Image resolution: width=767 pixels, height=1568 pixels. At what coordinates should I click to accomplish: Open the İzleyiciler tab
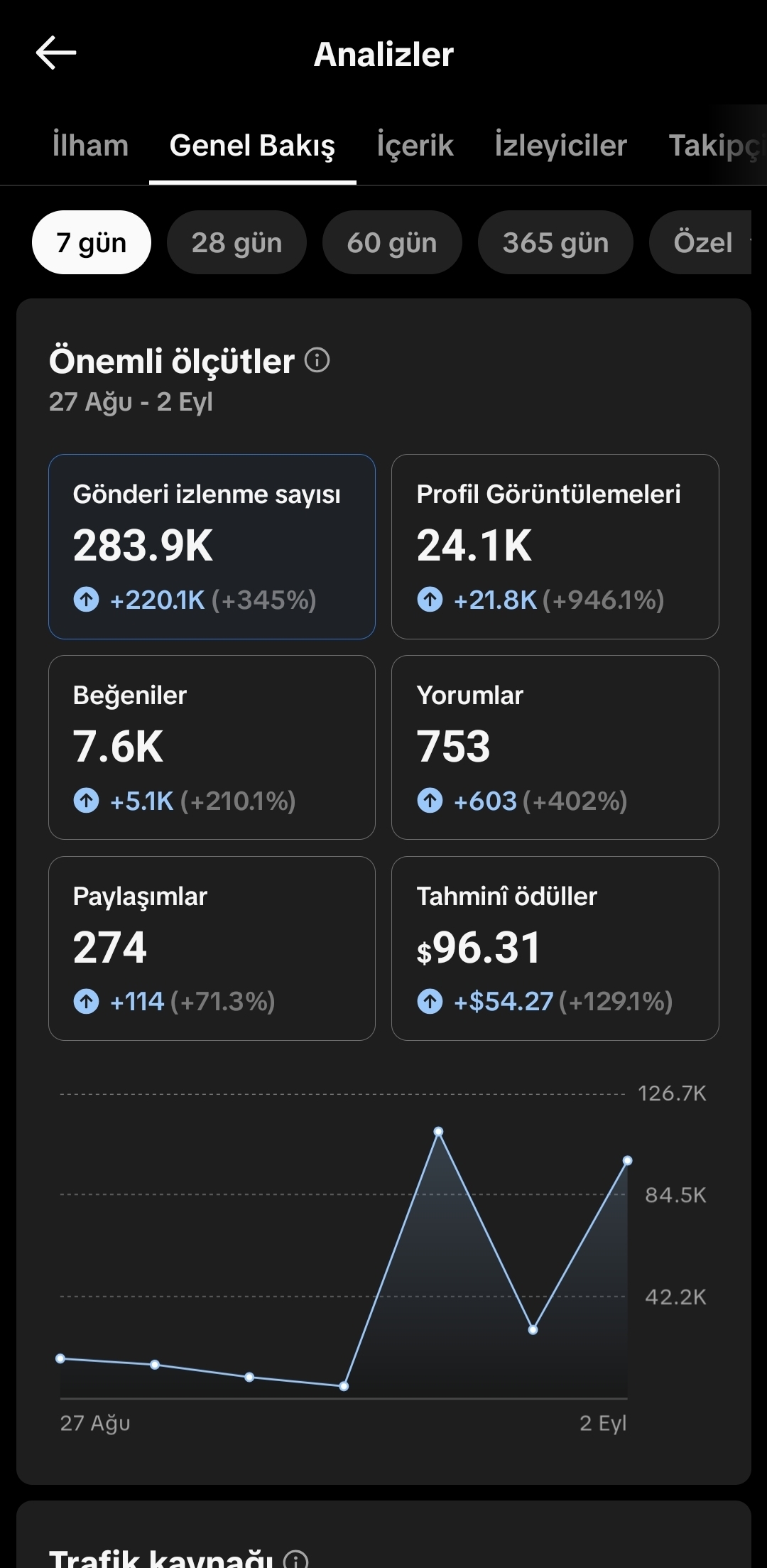pyautogui.click(x=561, y=146)
